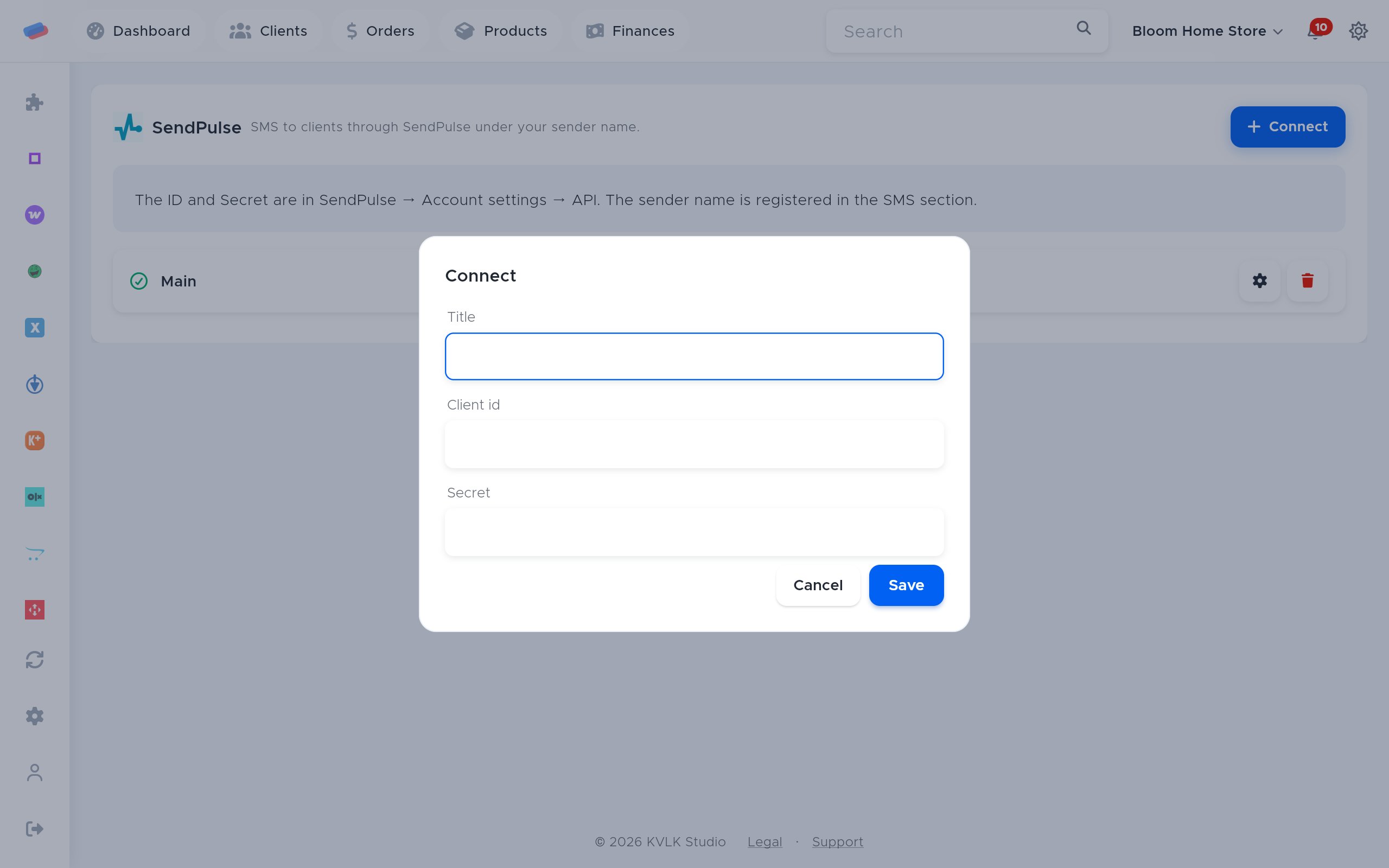Expand the Bloom Home Store dropdown

click(x=1207, y=31)
